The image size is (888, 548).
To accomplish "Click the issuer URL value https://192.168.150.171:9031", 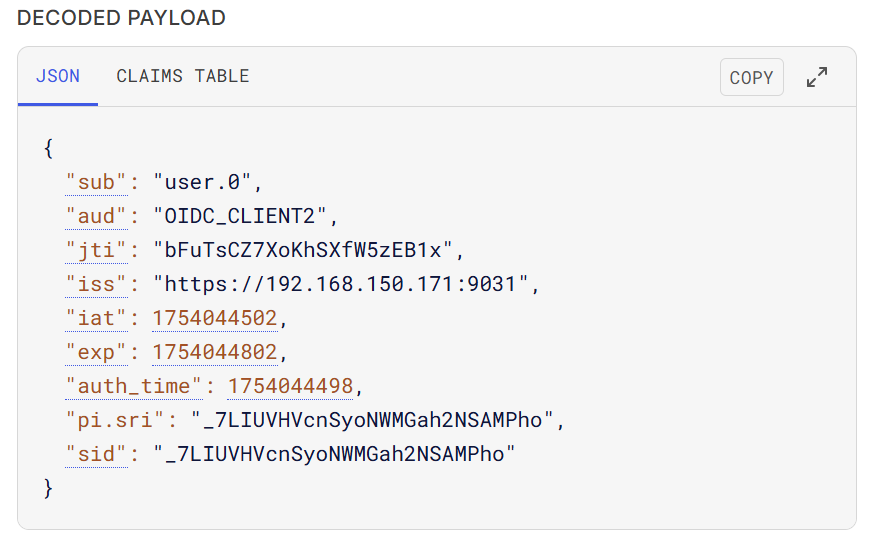I will (x=340, y=284).
